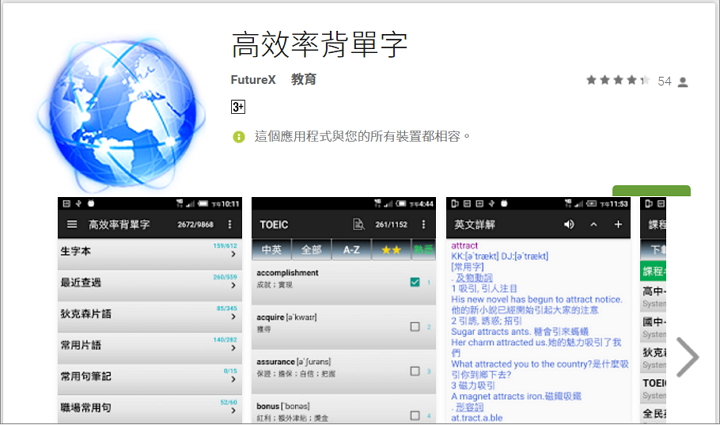Screen dimensions: 720x425
Task: Open the hamburger menu in first screenshot
Action: coord(70,225)
